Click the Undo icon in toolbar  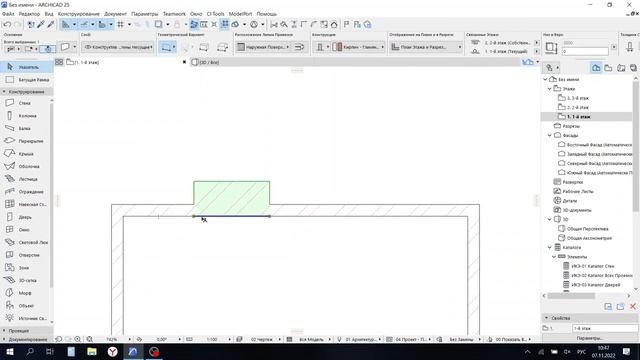(x=7, y=24)
